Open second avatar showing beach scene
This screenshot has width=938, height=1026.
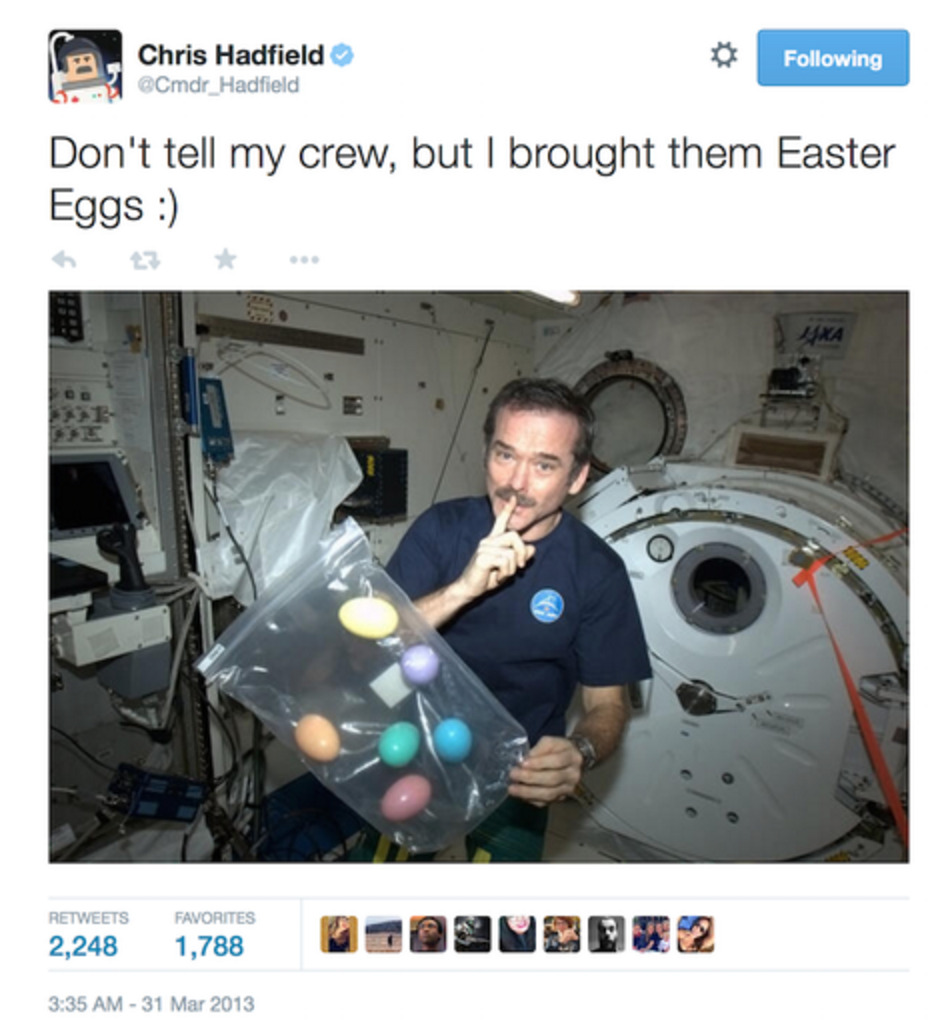383,934
